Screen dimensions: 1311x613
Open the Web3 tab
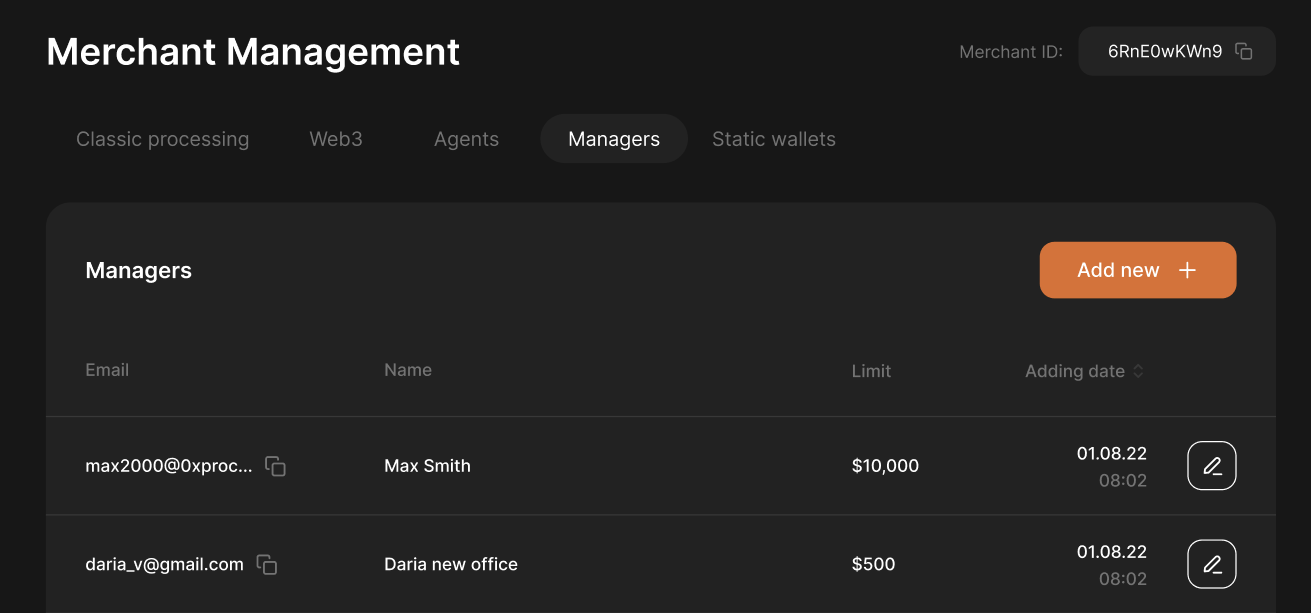click(336, 139)
